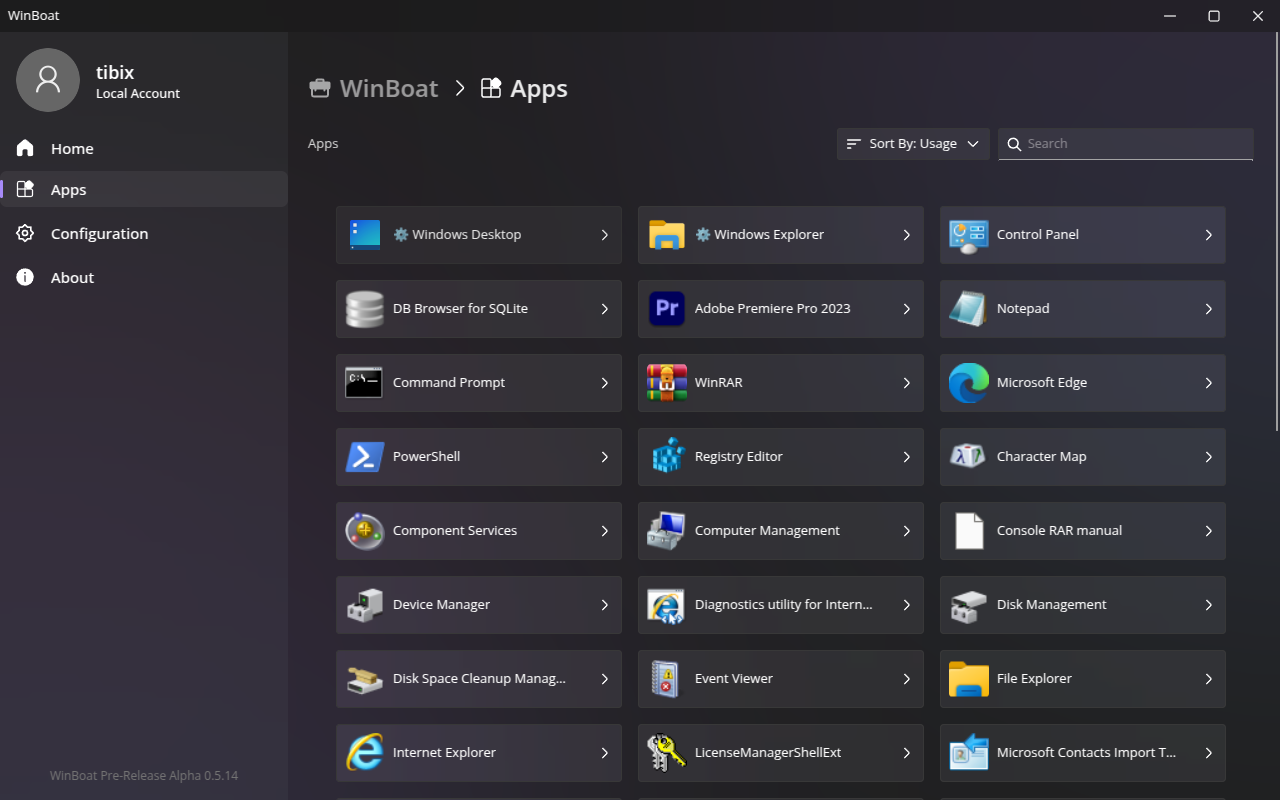1280x800 pixels.
Task: Click the WinBoat breadcrumb link
Action: point(388,88)
